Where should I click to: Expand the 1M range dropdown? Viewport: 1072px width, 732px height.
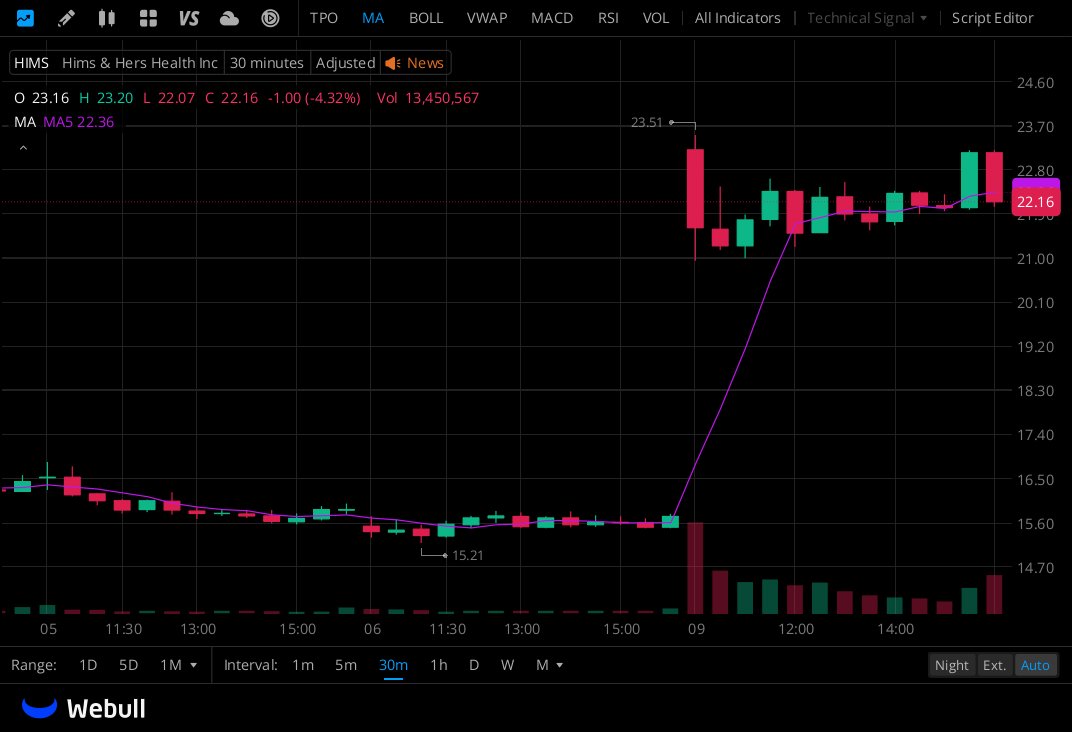[x=178, y=665]
